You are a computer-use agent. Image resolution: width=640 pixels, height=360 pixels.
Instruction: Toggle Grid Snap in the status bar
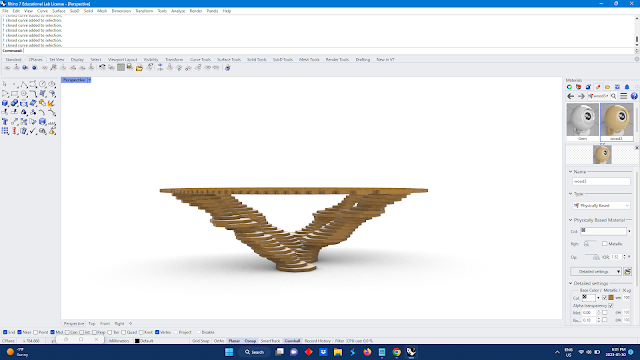coord(200,341)
